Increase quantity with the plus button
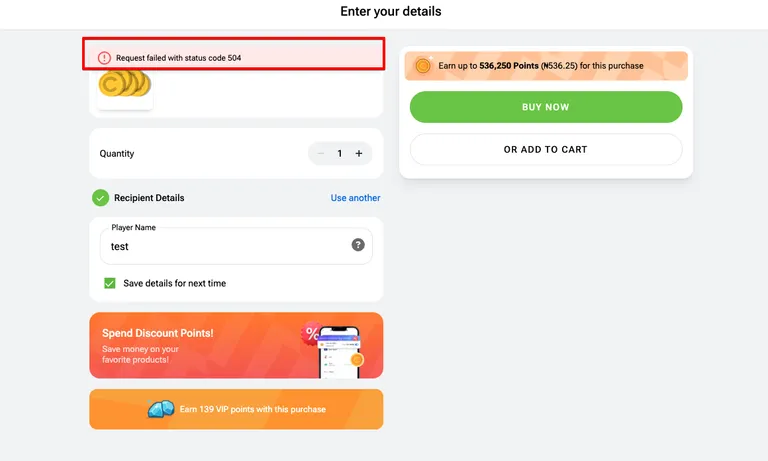This screenshot has width=768, height=461. coord(359,153)
